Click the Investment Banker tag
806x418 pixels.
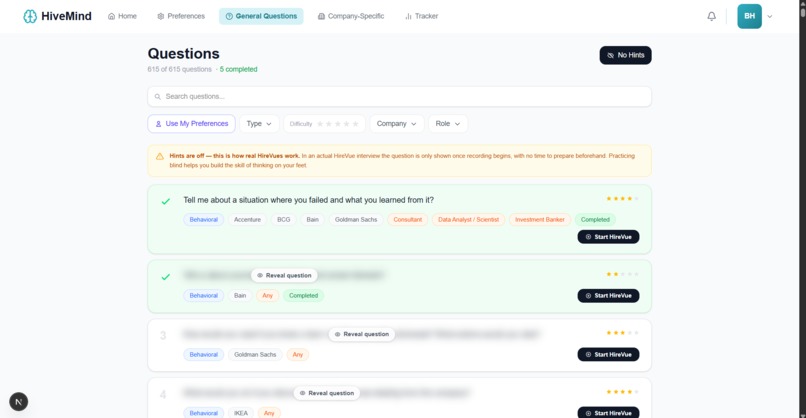pyautogui.click(x=540, y=220)
